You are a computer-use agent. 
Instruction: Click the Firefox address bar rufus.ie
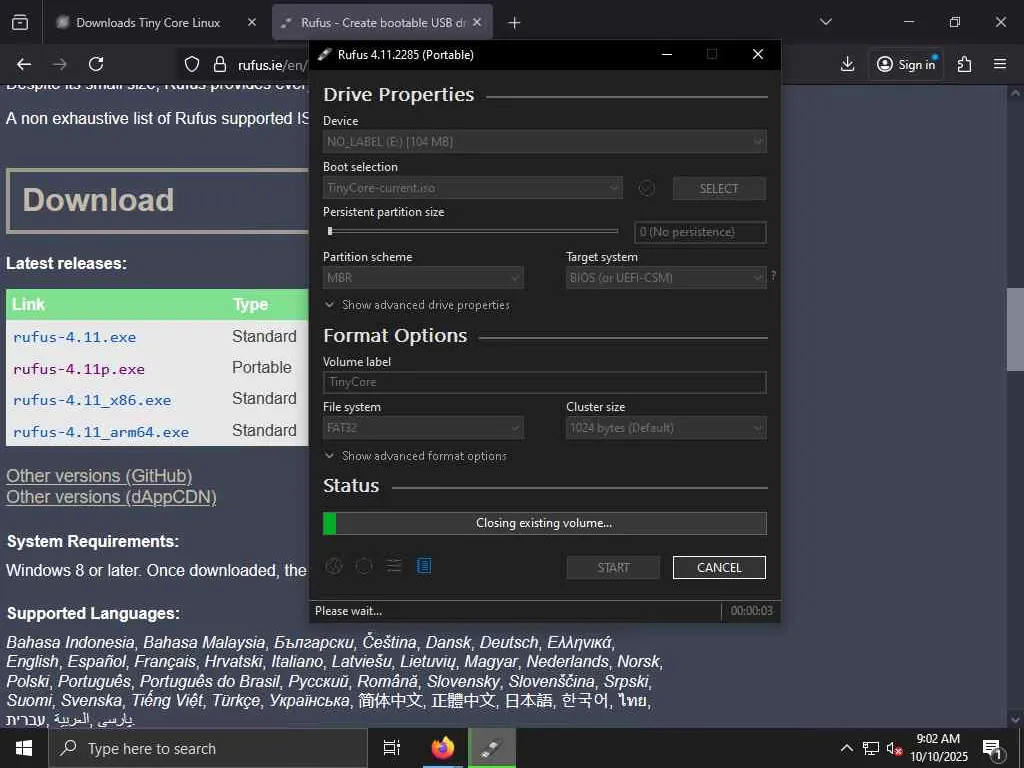pyautogui.click(x=271, y=65)
